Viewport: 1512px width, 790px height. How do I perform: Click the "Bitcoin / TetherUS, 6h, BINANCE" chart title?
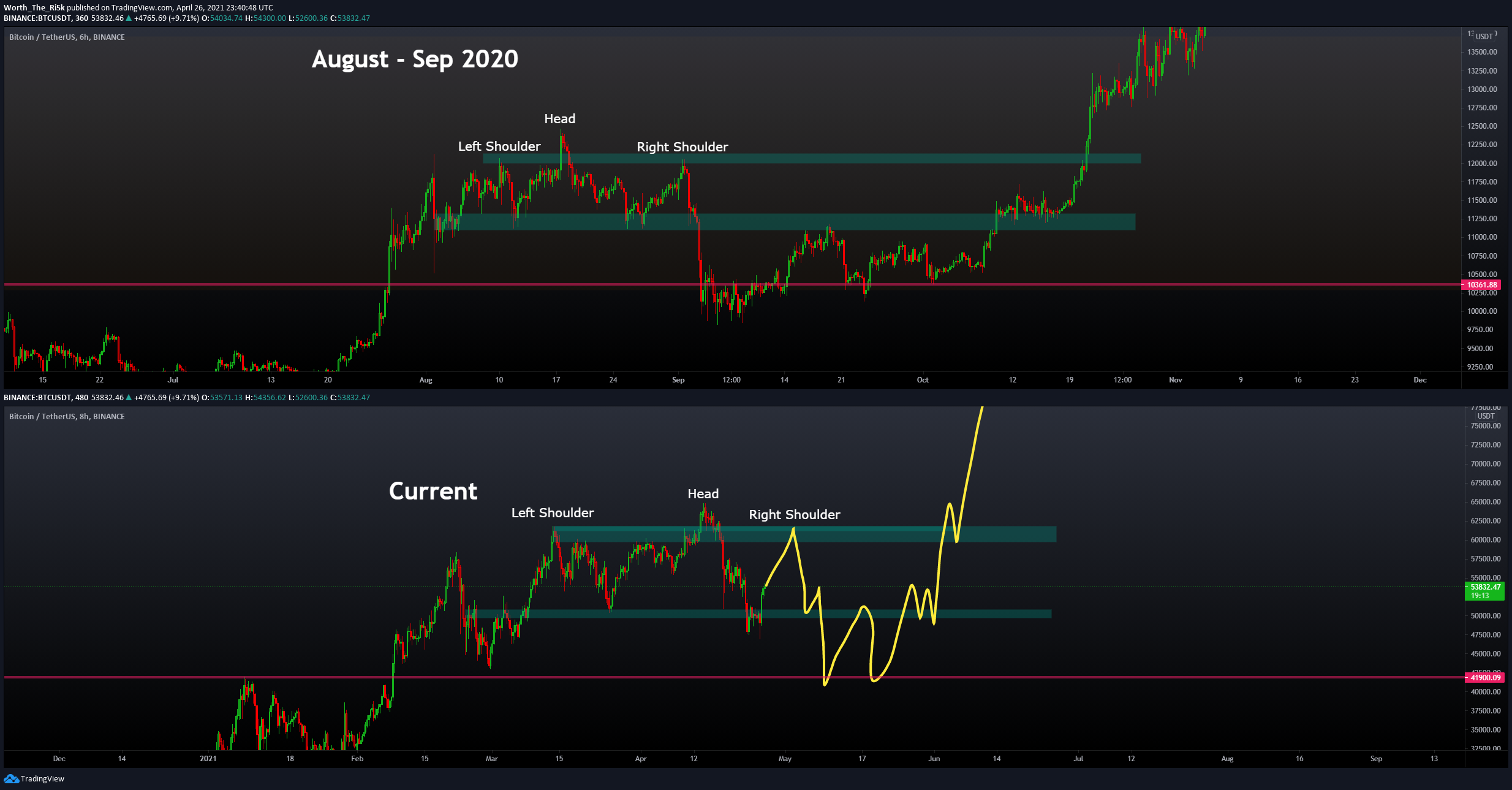67,37
